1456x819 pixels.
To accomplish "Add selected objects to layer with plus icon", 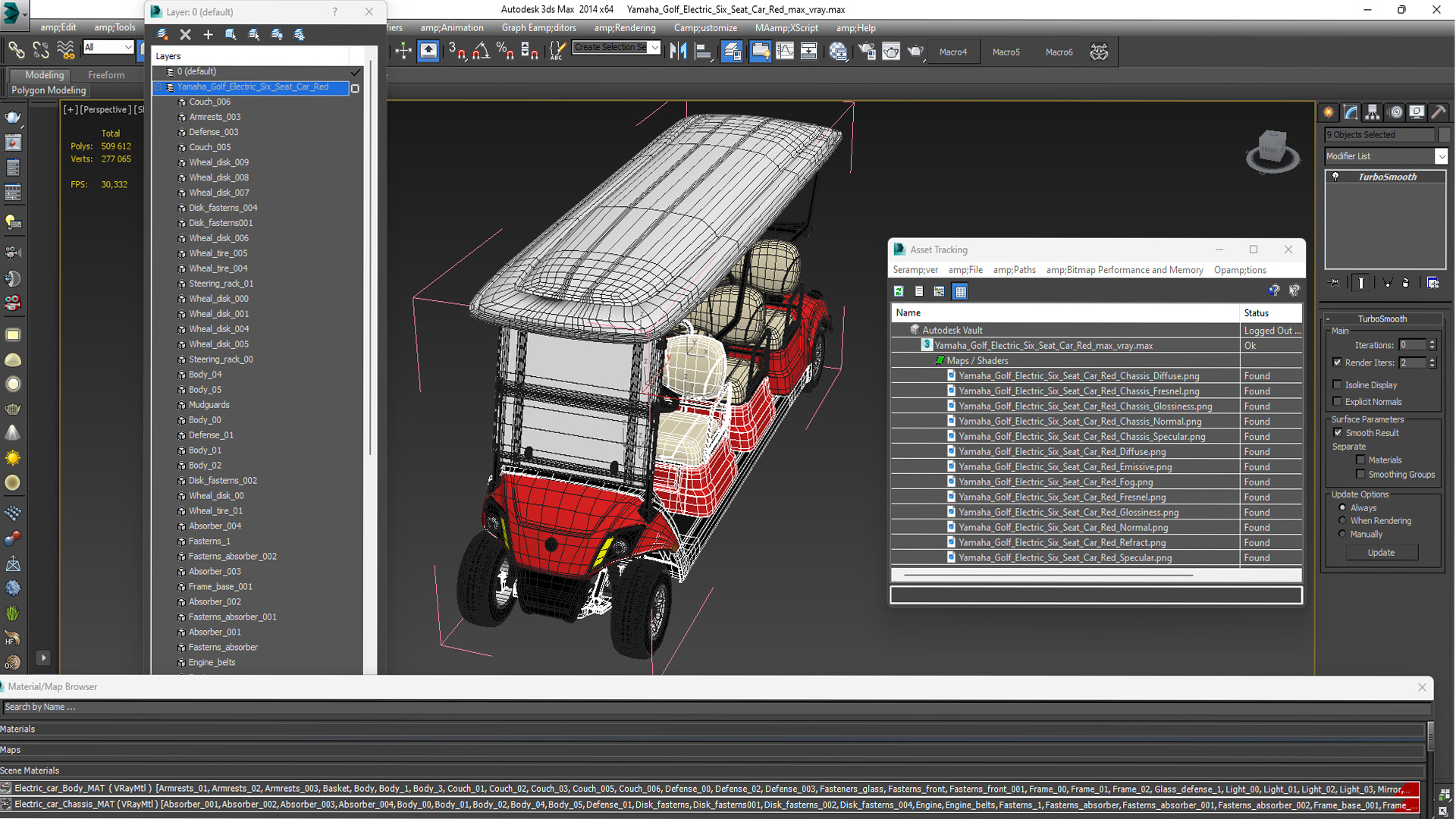I will click(208, 34).
